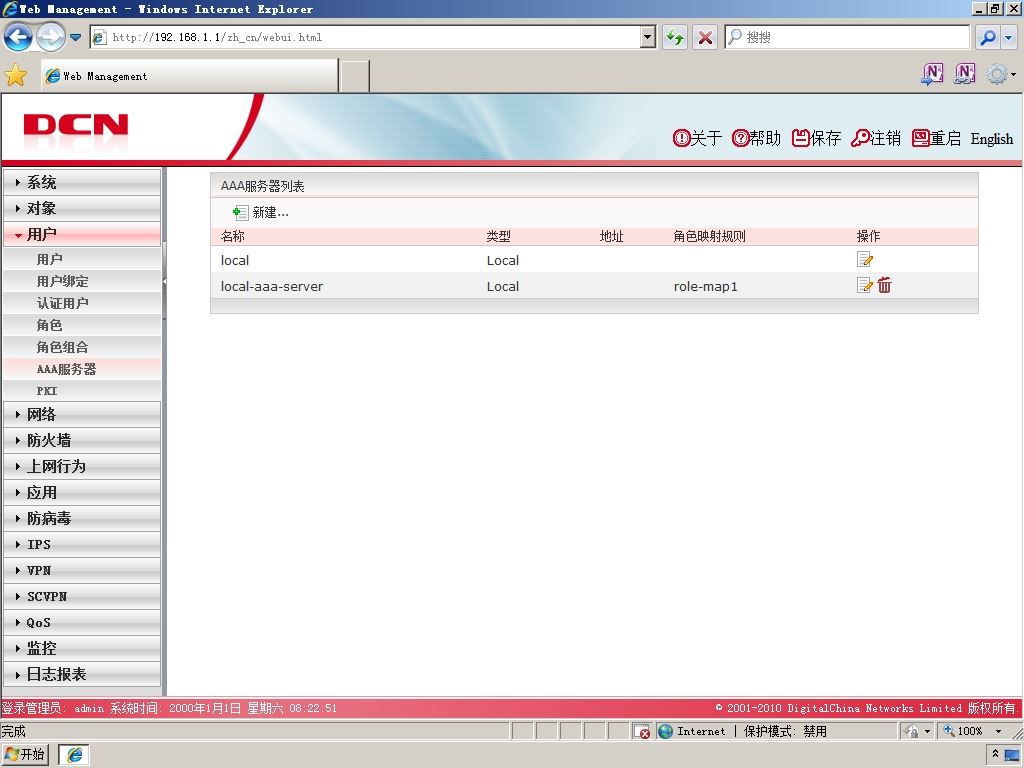Click in the address bar URL field
This screenshot has width=1024, height=768.
pyautogui.click(x=372, y=37)
